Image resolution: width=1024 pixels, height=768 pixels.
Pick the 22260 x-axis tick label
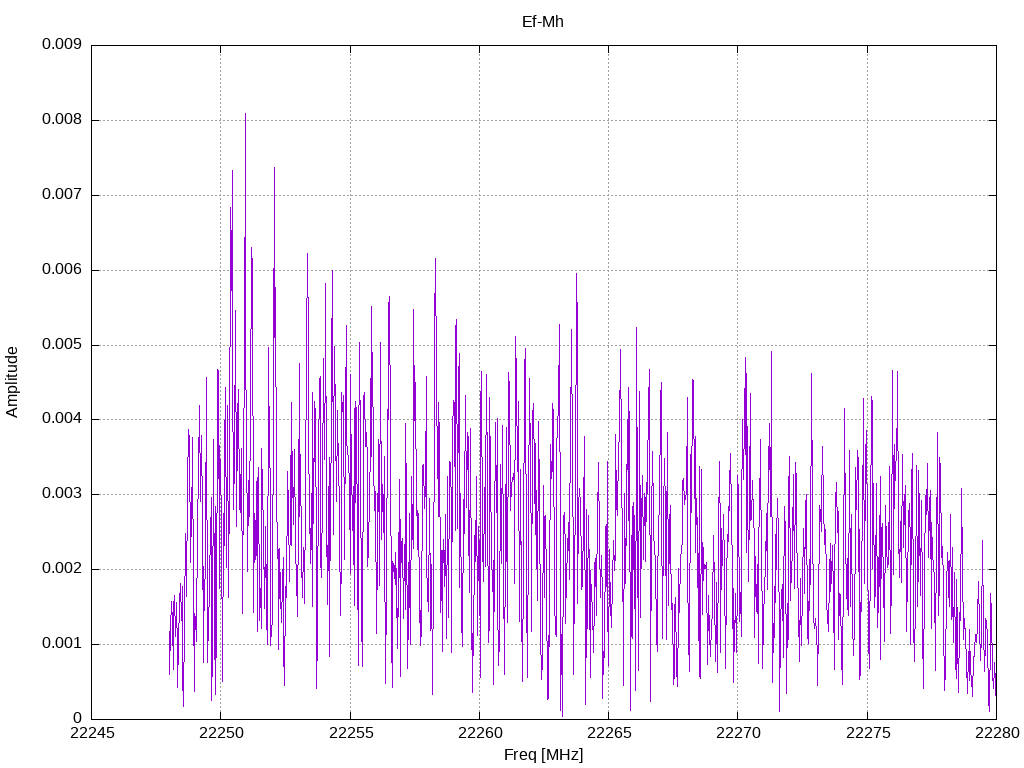click(479, 733)
